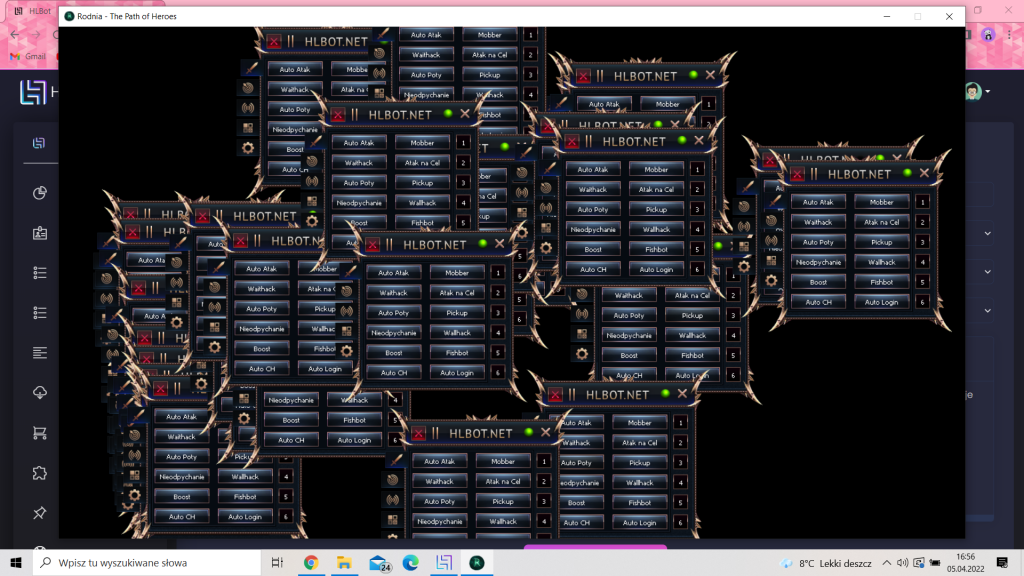Select hotkey slot 6 in the rightmost HLBOT.NET panel
Image resolution: width=1024 pixels, height=576 pixels.
922,302
